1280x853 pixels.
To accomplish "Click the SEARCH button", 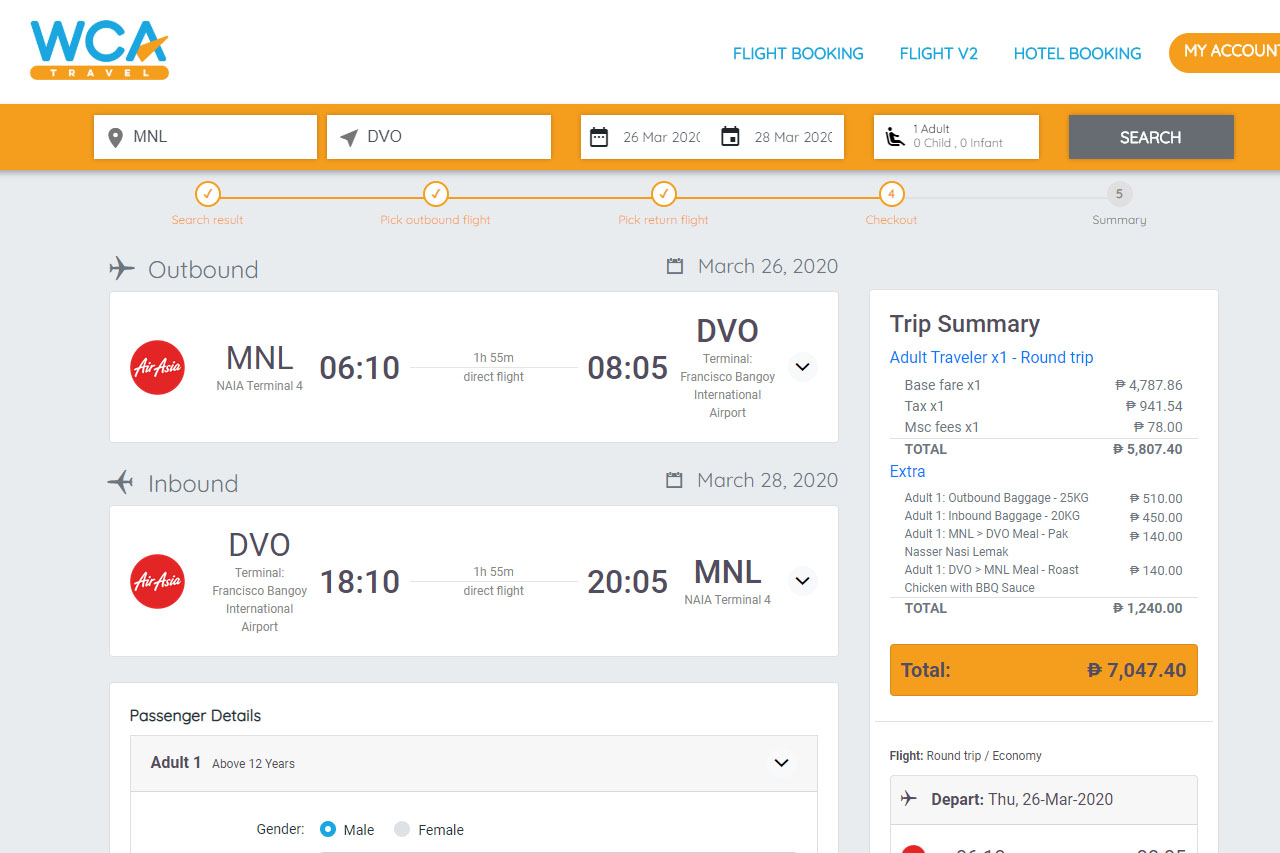I will (1151, 137).
